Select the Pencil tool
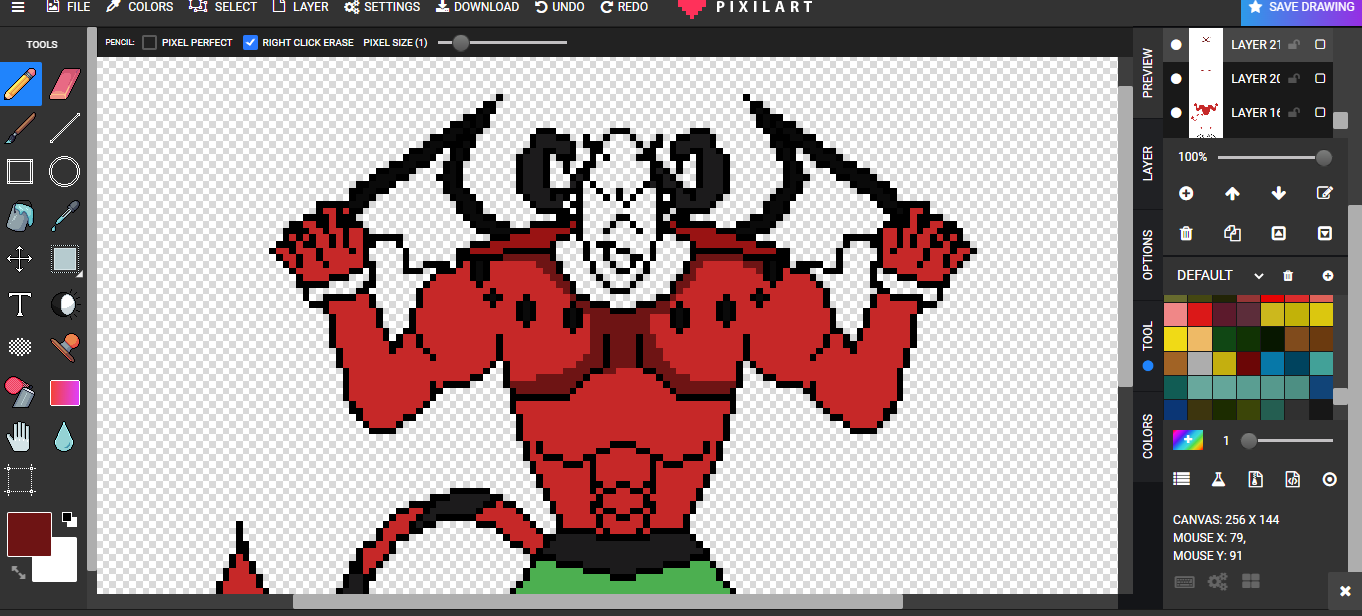Image resolution: width=1362 pixels, height=616 pixels. (x=20, y=84)
